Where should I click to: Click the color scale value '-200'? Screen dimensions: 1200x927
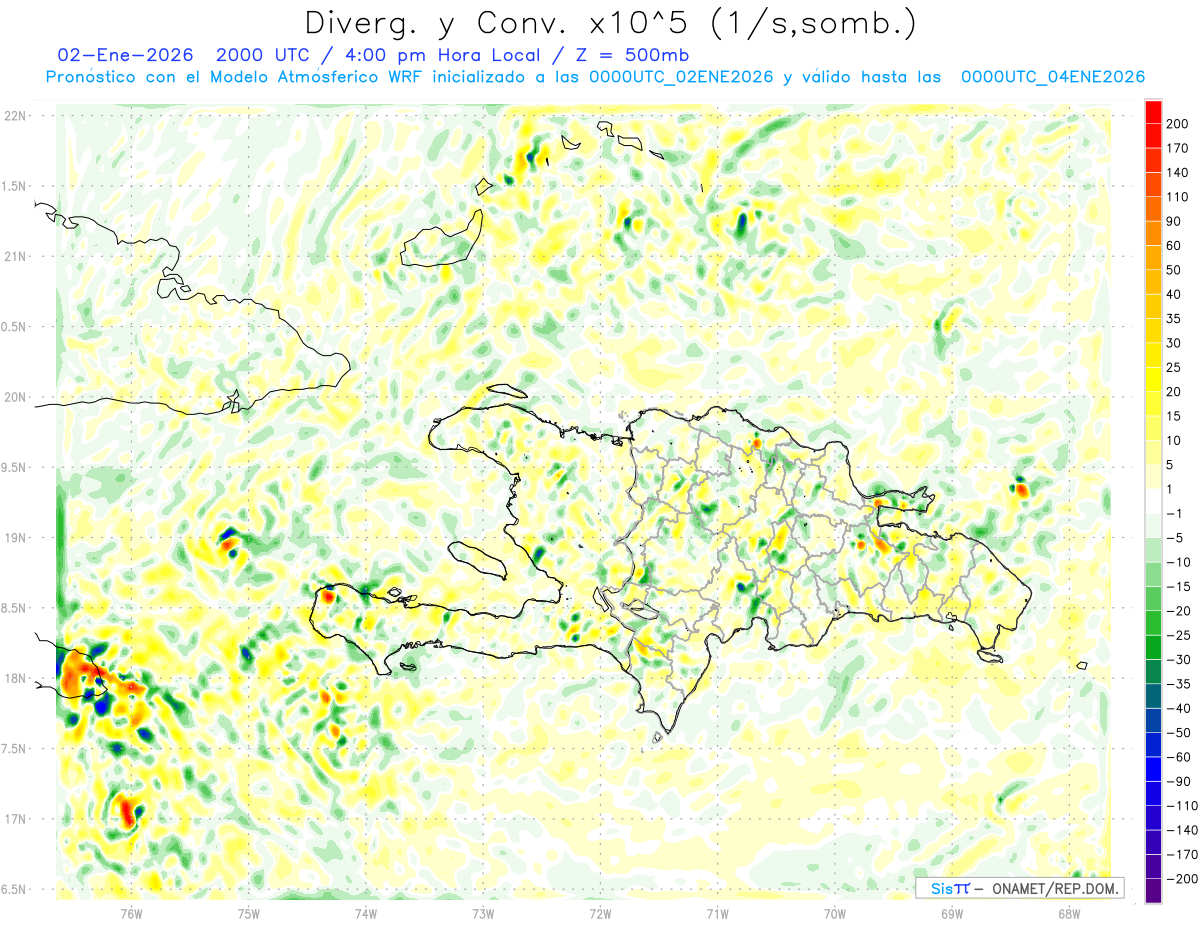tap(1181, 879)
